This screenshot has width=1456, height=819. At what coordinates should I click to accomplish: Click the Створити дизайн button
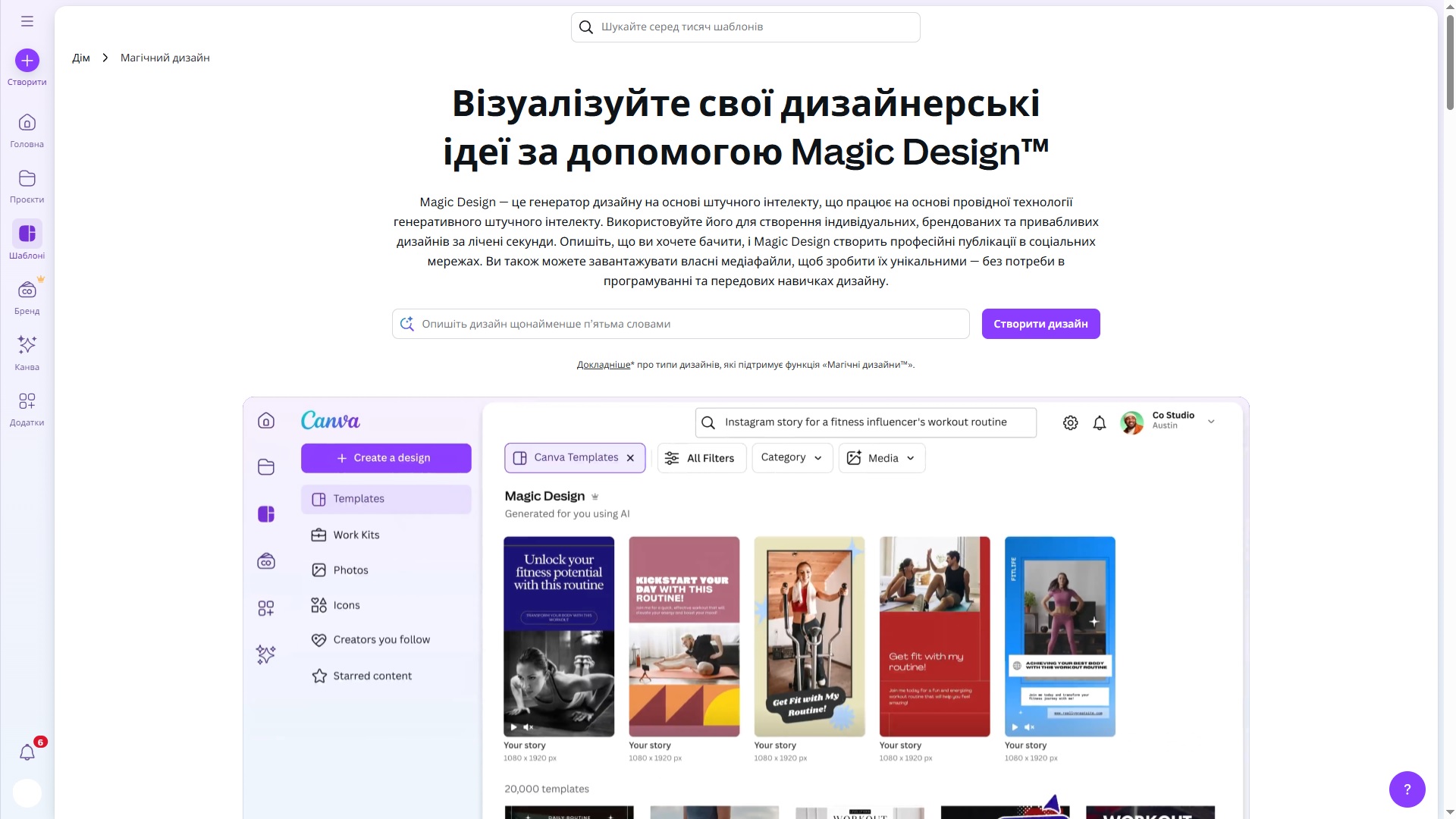[1040, 324]
